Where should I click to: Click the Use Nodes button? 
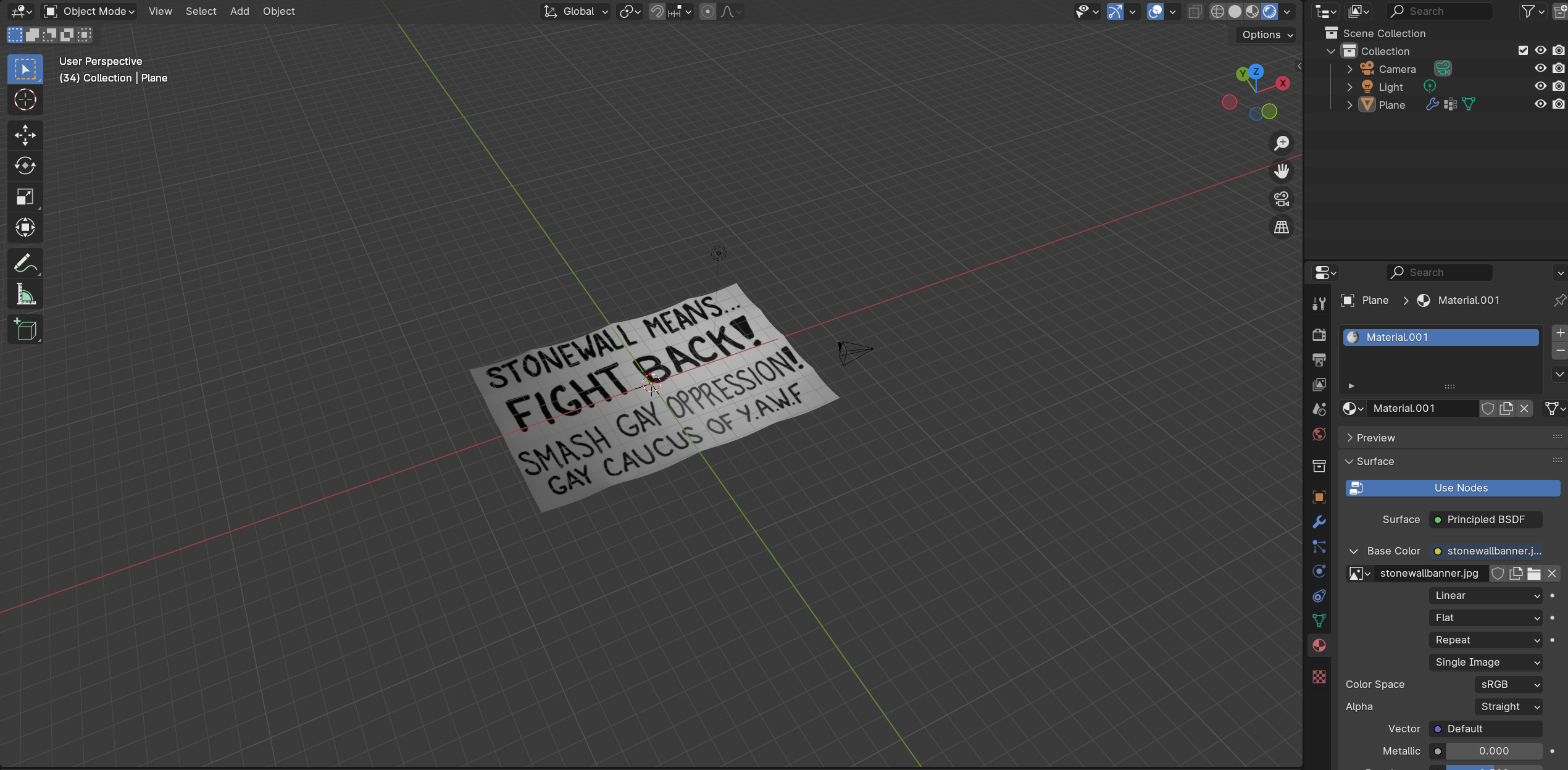click(x=1453, y=488)
